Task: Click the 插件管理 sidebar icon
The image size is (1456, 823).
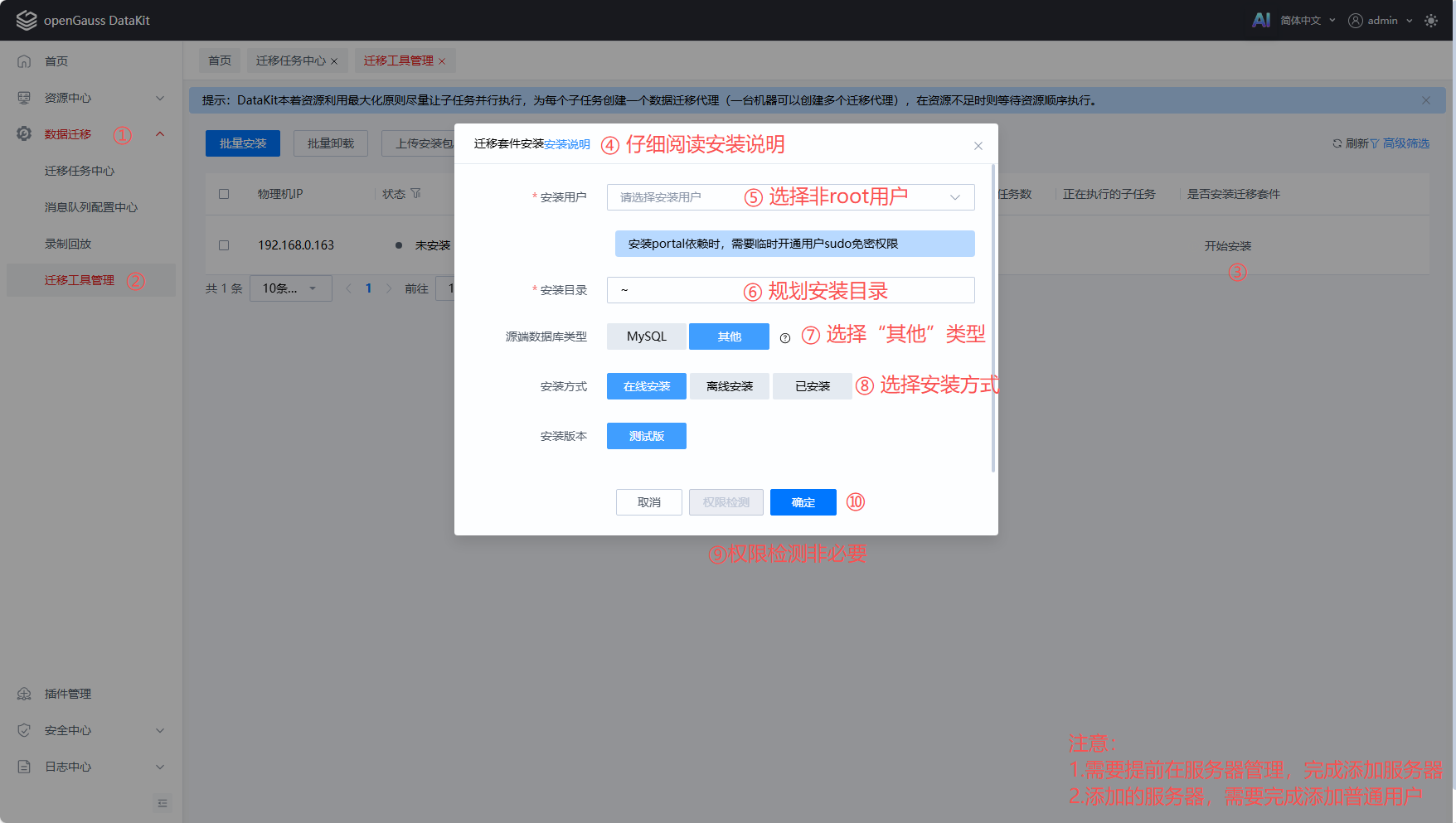Action: [x=24, y=694]
